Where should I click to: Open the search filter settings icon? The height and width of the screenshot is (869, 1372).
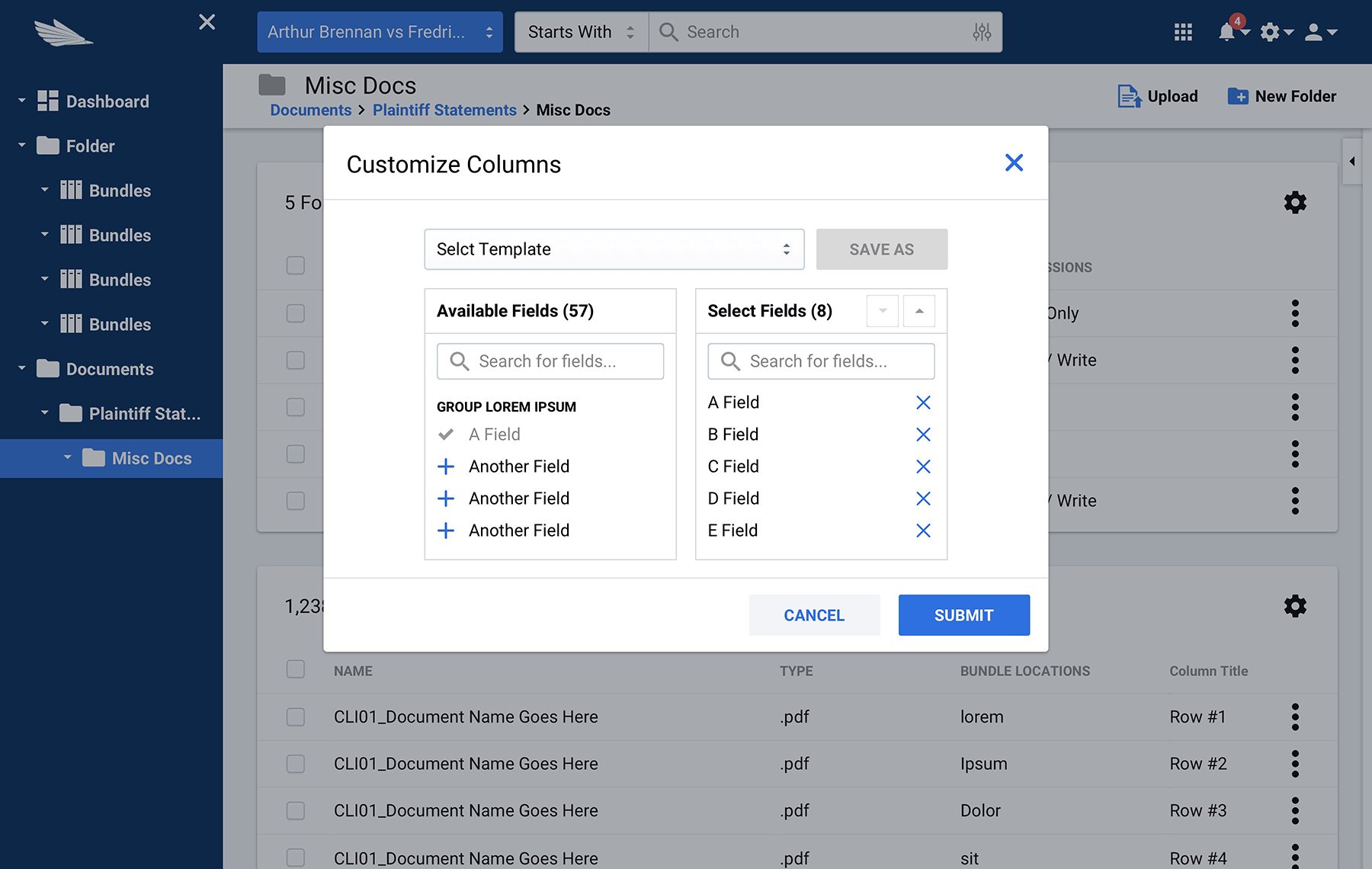point(982,32)
